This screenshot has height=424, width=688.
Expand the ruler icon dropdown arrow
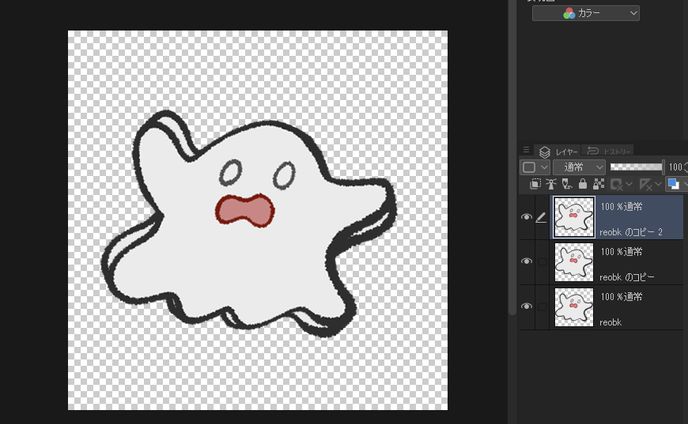tap(658, 184)
